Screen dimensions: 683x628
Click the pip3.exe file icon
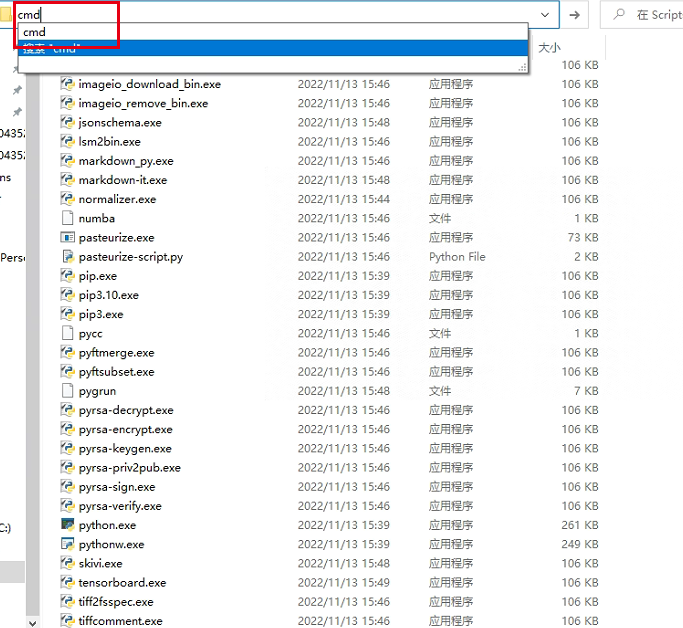[68, 314]
